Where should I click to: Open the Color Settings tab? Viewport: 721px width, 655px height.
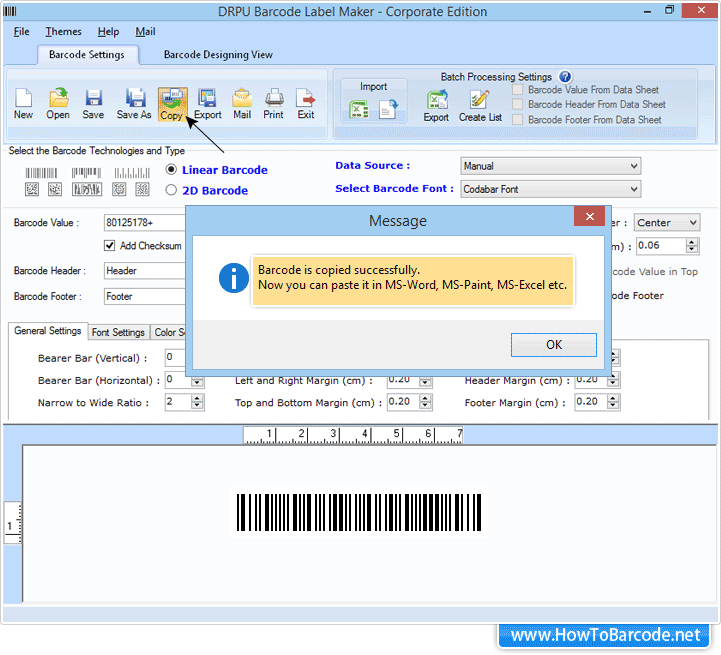click(x=169, y=332)
